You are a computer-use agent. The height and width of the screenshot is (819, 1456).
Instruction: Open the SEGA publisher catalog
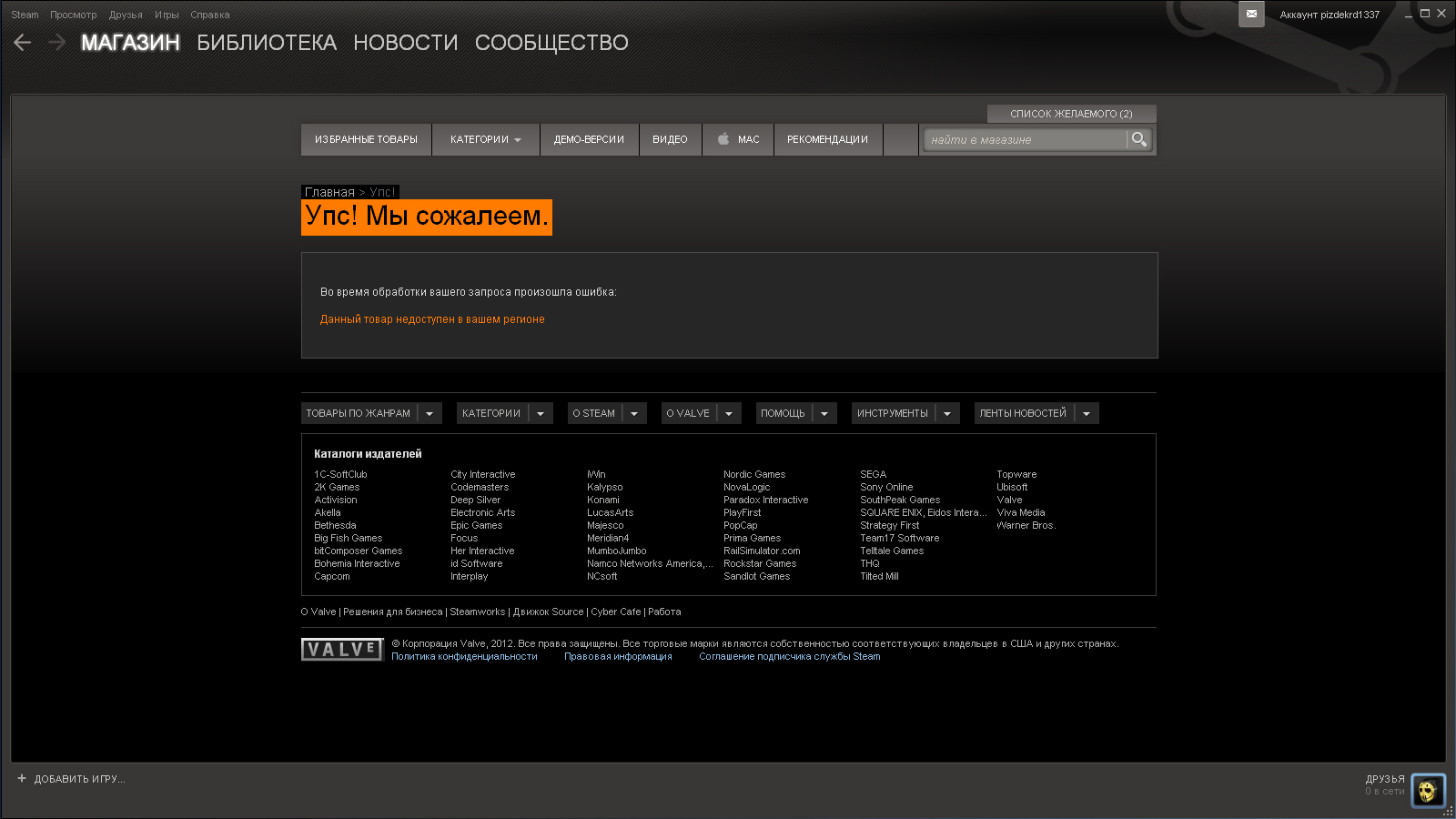coord(873,474)
